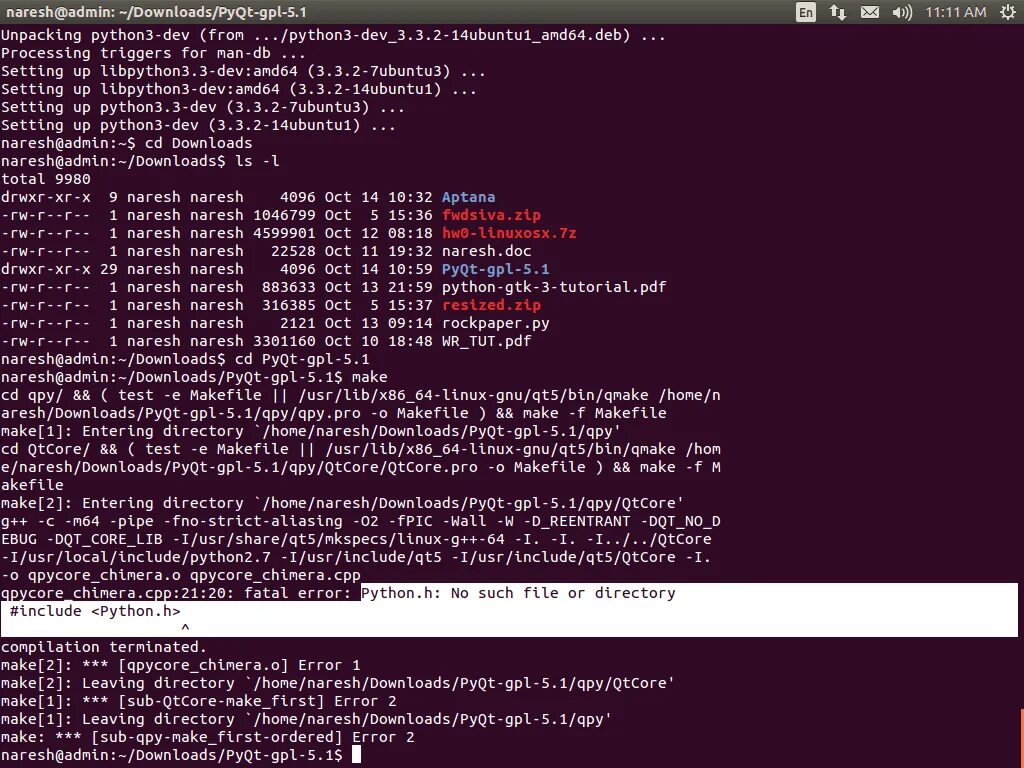The image size is (1024, 768).
Task: Click the highlighted 'Python.h: No such file' error
Action: [519, 593]
